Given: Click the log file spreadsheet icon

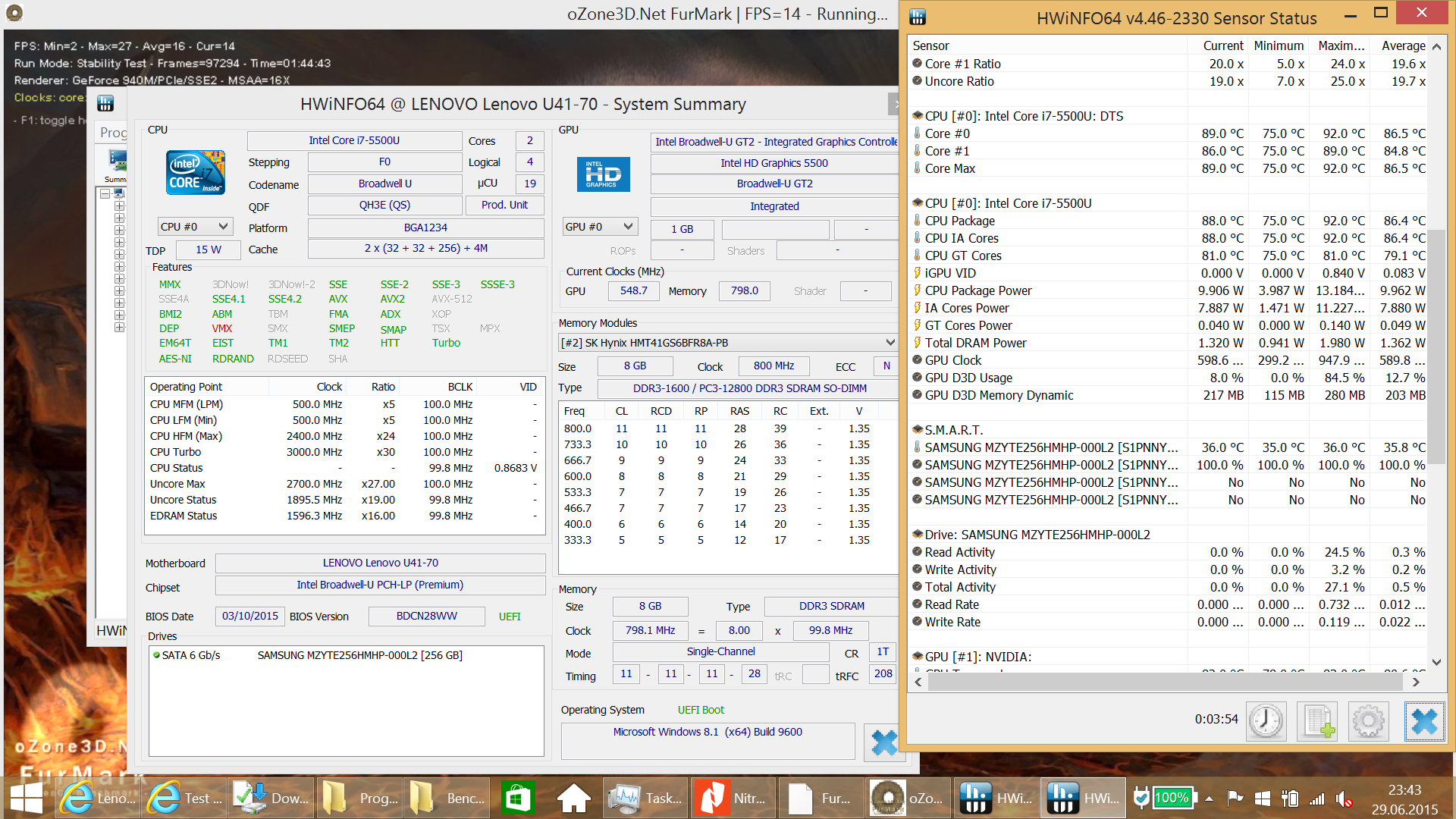Looking at the screenshot, I should [1317, 720].
